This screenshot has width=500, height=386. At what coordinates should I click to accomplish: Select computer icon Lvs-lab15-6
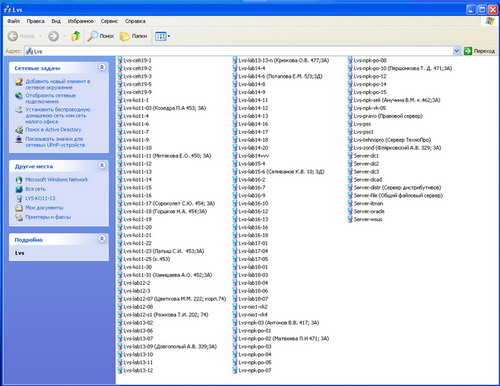tap(235, 171)
